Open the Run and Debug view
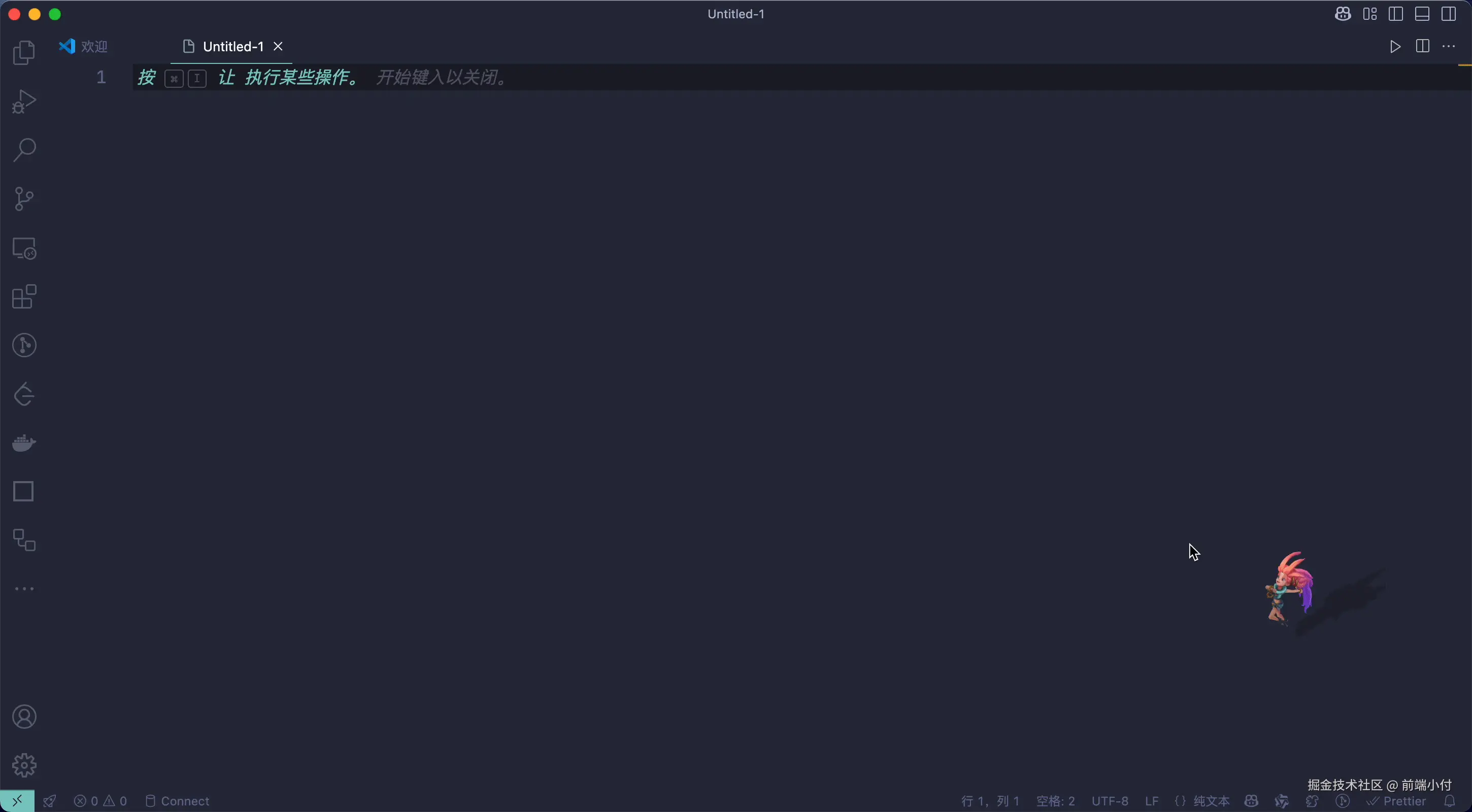Image resolution: width=1472 pixels, height=812 pixels. [24, 101]
